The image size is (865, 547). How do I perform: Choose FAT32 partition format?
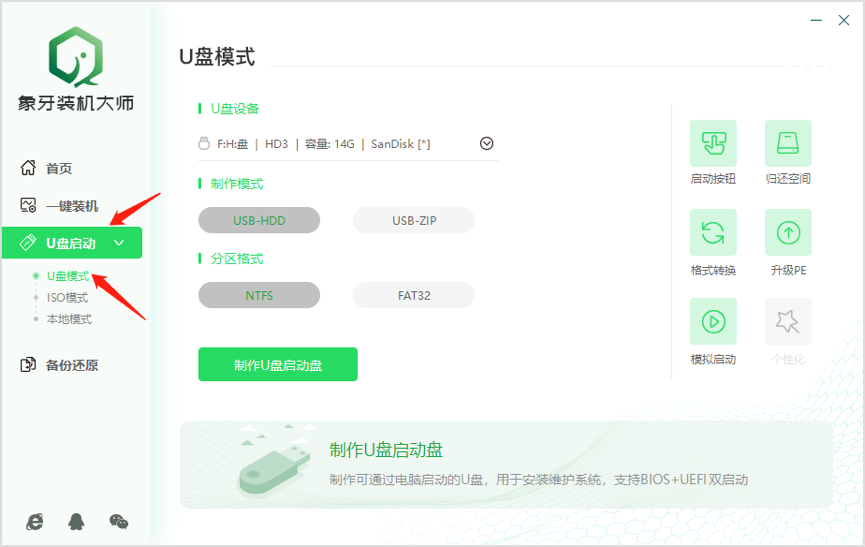pyautogui.click(x=413, y=295)
